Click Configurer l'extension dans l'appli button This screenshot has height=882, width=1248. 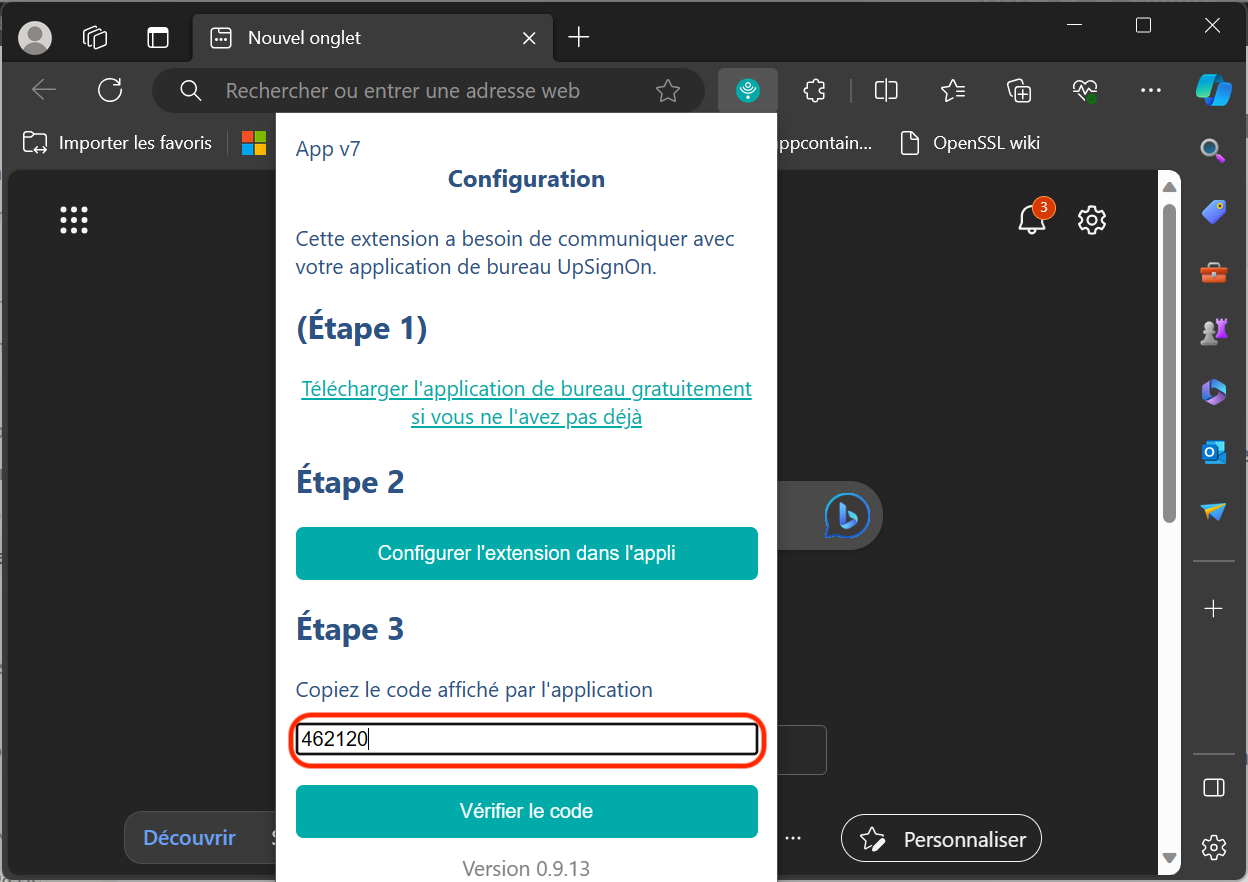tap(526, 553)
